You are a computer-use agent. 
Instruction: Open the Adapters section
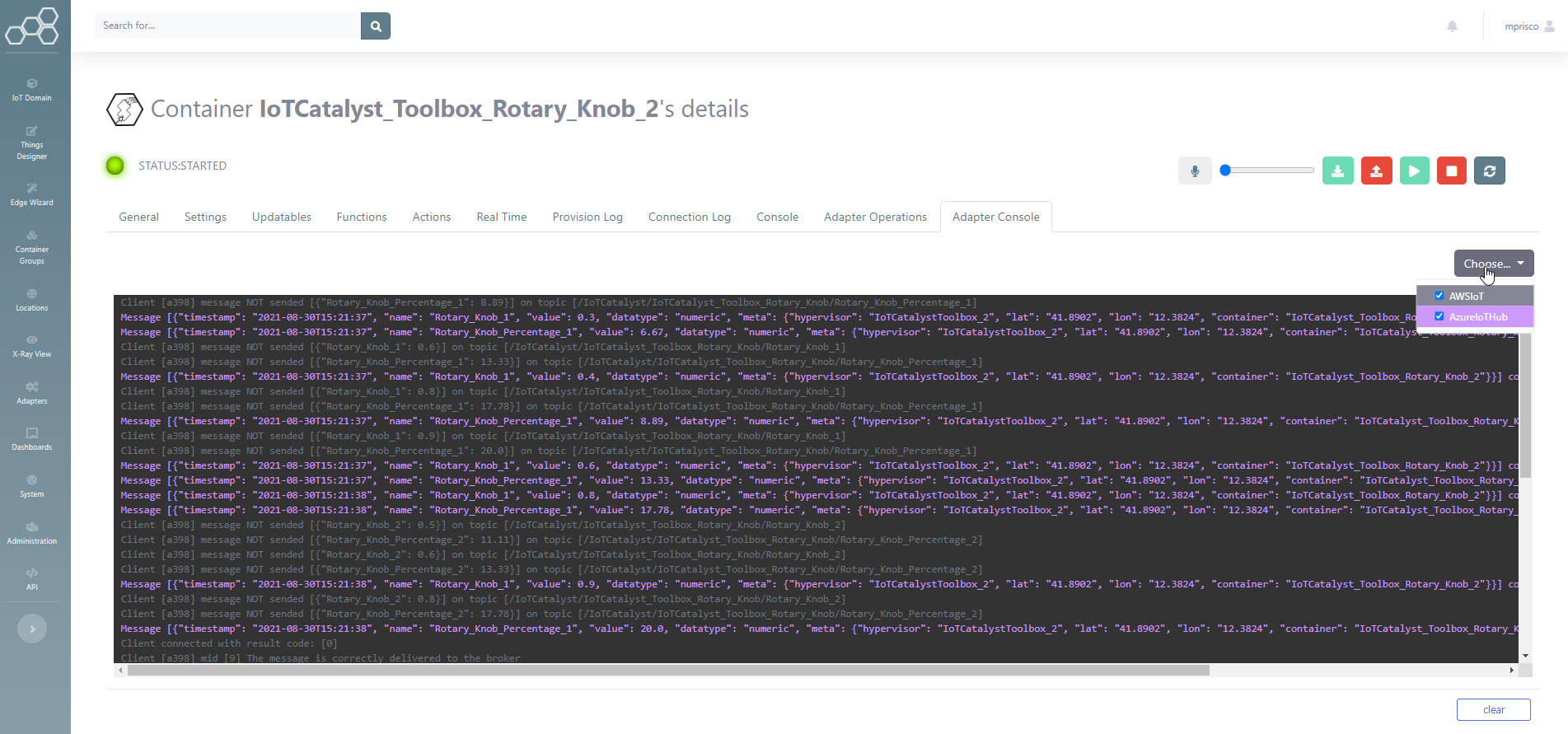click(x=31, y=393)
